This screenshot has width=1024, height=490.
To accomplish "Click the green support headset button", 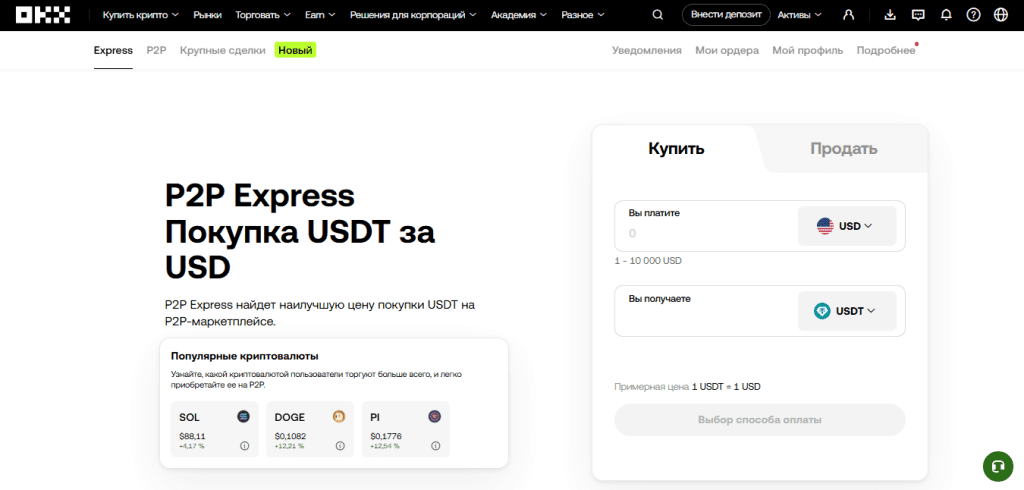I will click(998, 466).
